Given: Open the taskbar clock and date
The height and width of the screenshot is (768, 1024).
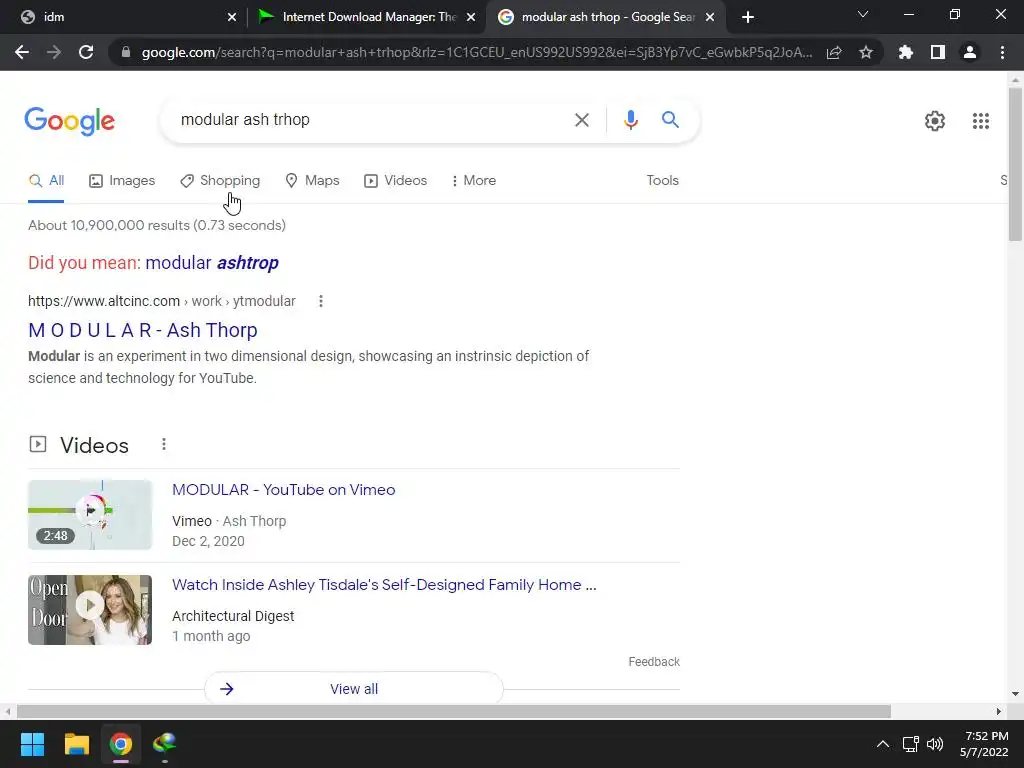Looking at the screenshot, I should tap(984, 744).
